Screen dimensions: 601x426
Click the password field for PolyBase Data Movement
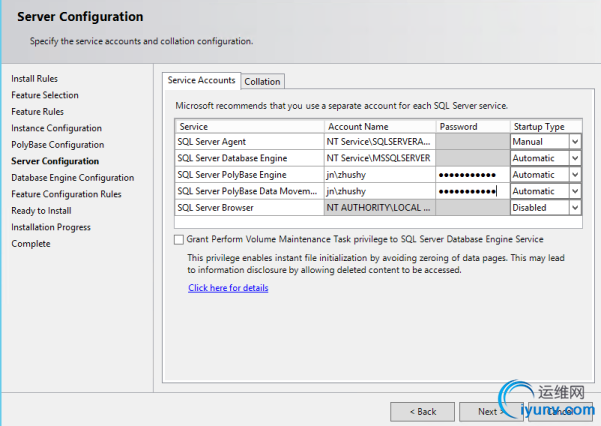click(473, 191)
